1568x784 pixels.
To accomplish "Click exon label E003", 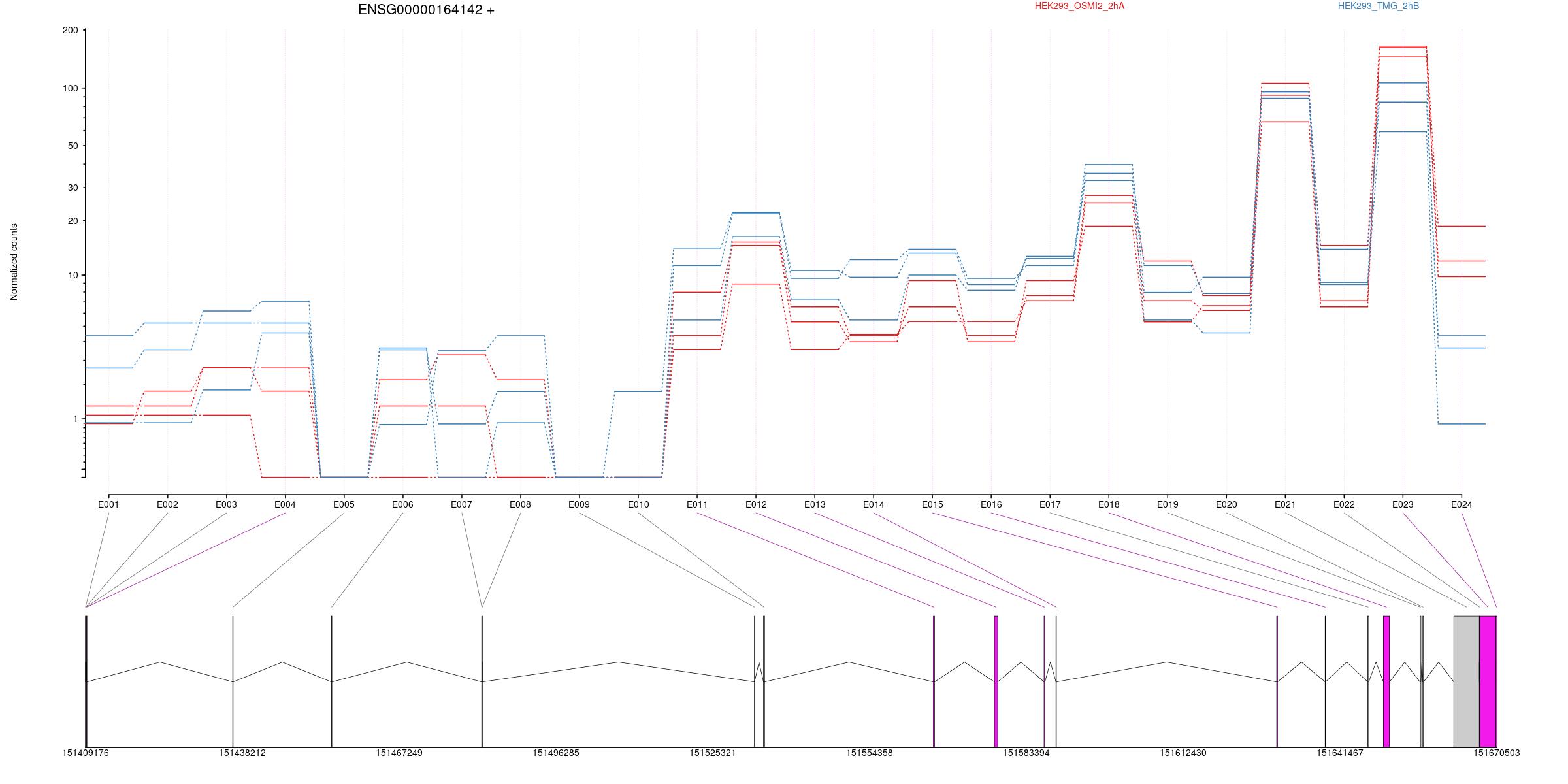I will coord(226,504).
